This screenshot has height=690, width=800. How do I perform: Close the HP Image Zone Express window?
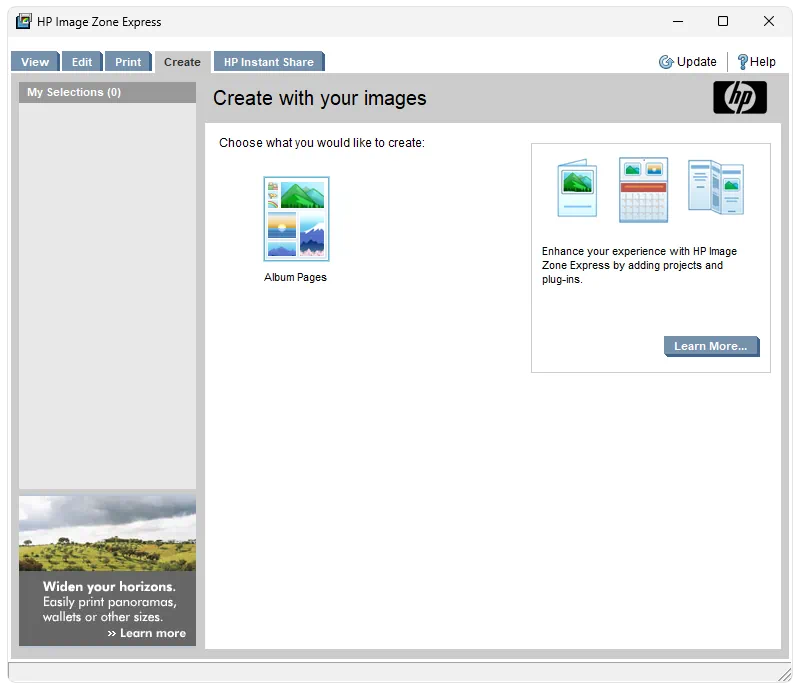pos(768,21)
